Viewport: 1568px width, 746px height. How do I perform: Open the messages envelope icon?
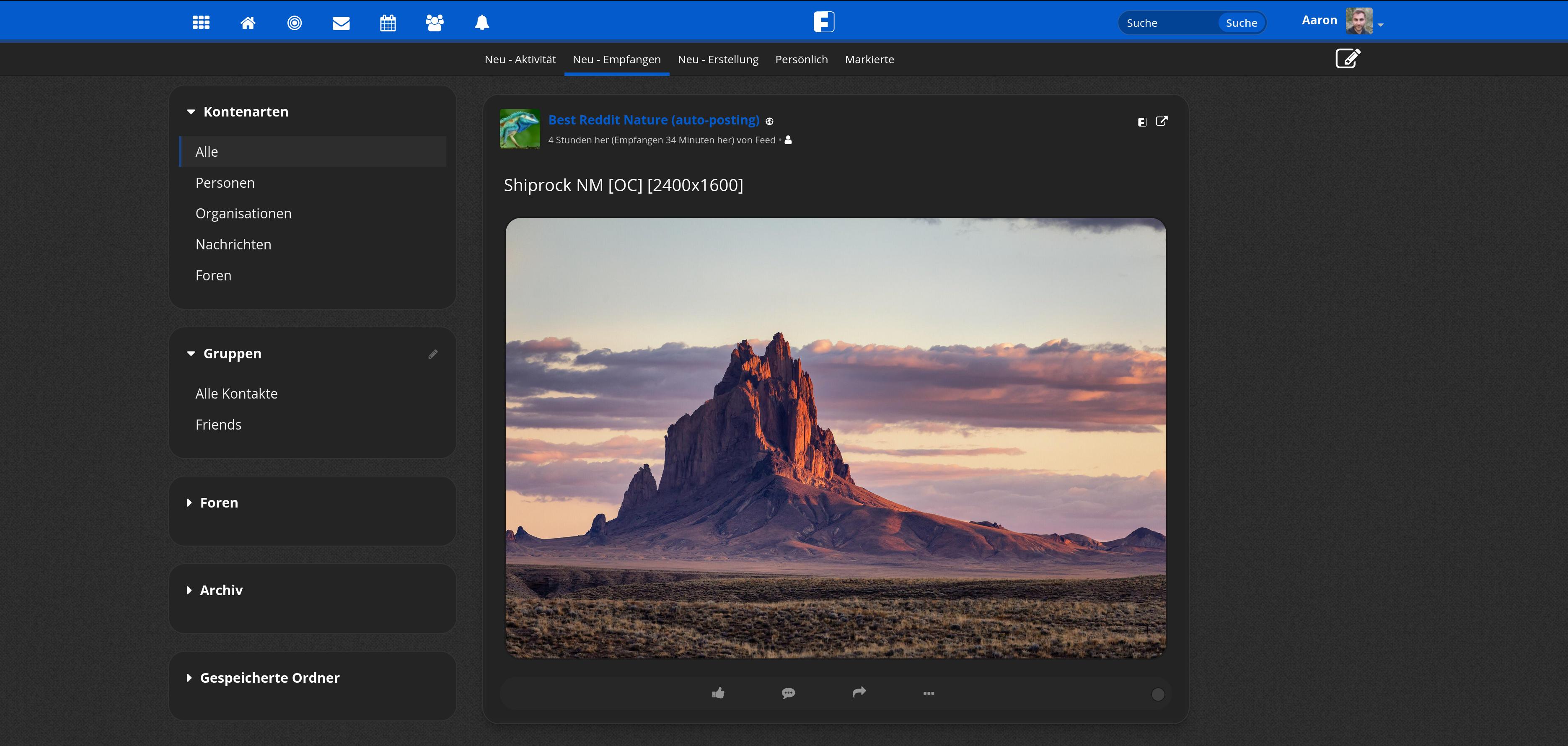tap(342, 23)
